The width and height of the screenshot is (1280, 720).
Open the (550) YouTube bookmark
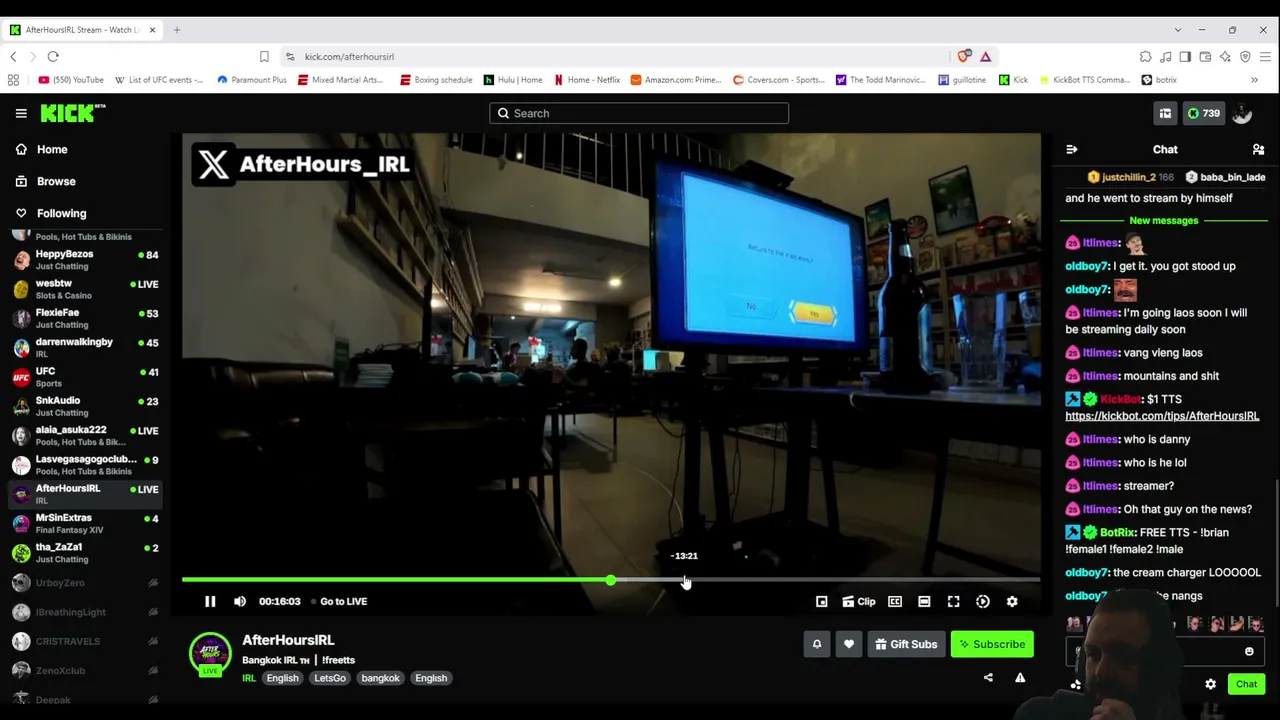click(x=70, y=80)
